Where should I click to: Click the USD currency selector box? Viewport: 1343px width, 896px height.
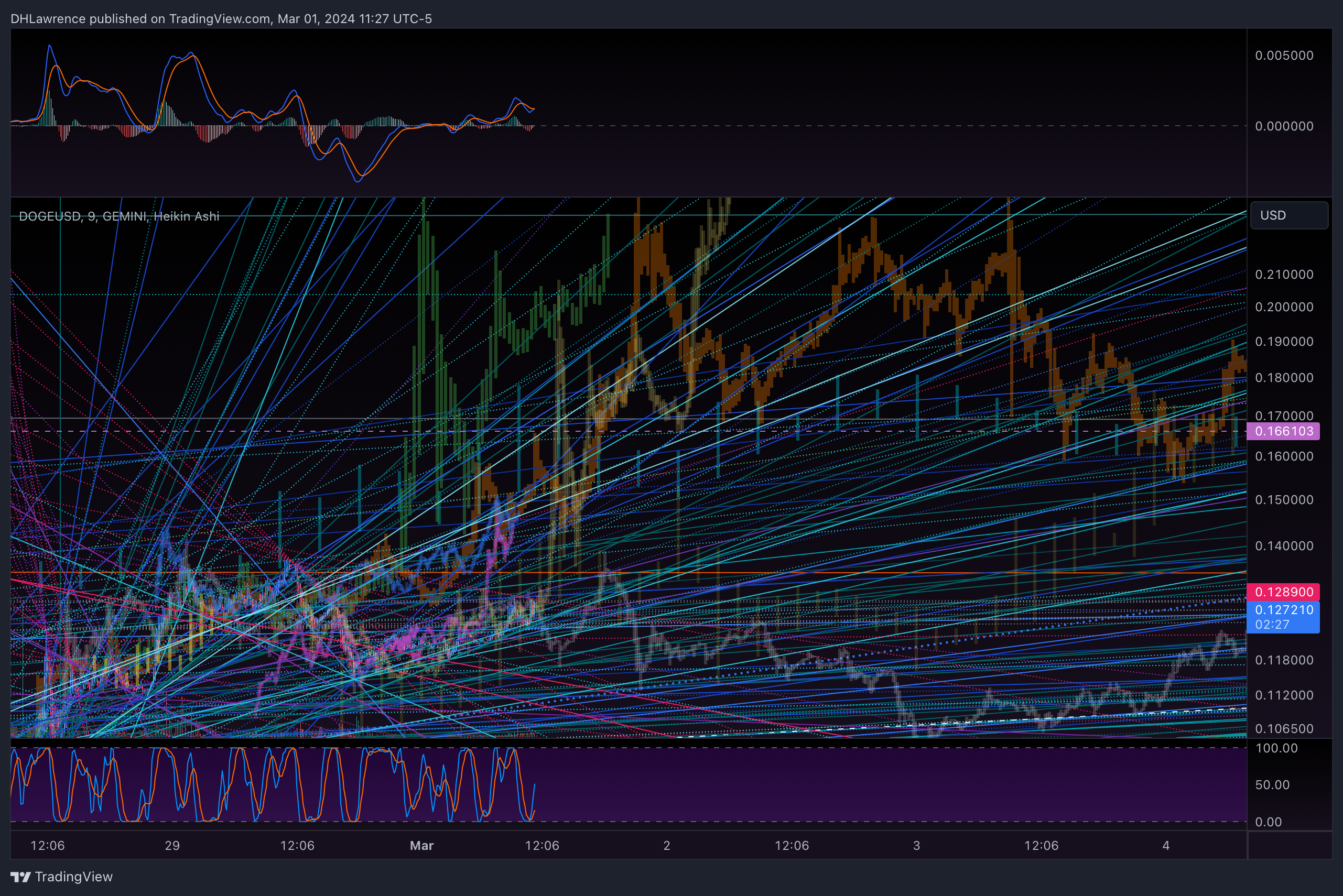coord(1288,215)
